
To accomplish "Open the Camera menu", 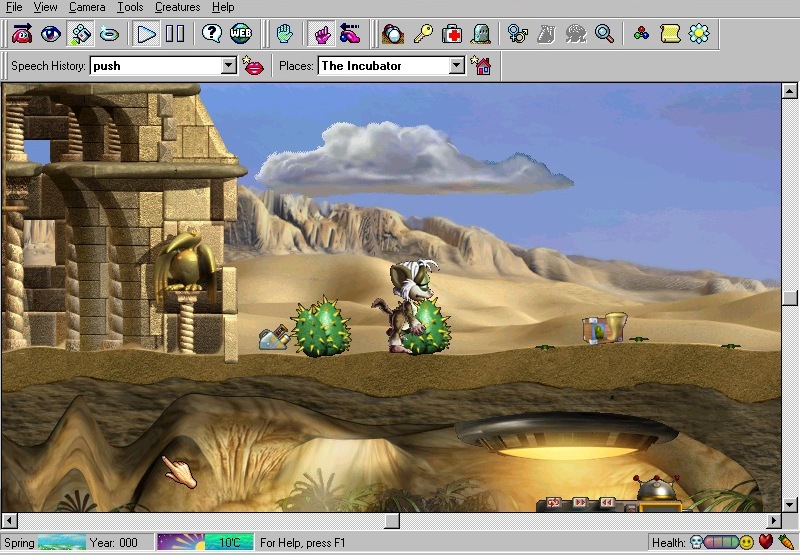I will coord(87,7).
